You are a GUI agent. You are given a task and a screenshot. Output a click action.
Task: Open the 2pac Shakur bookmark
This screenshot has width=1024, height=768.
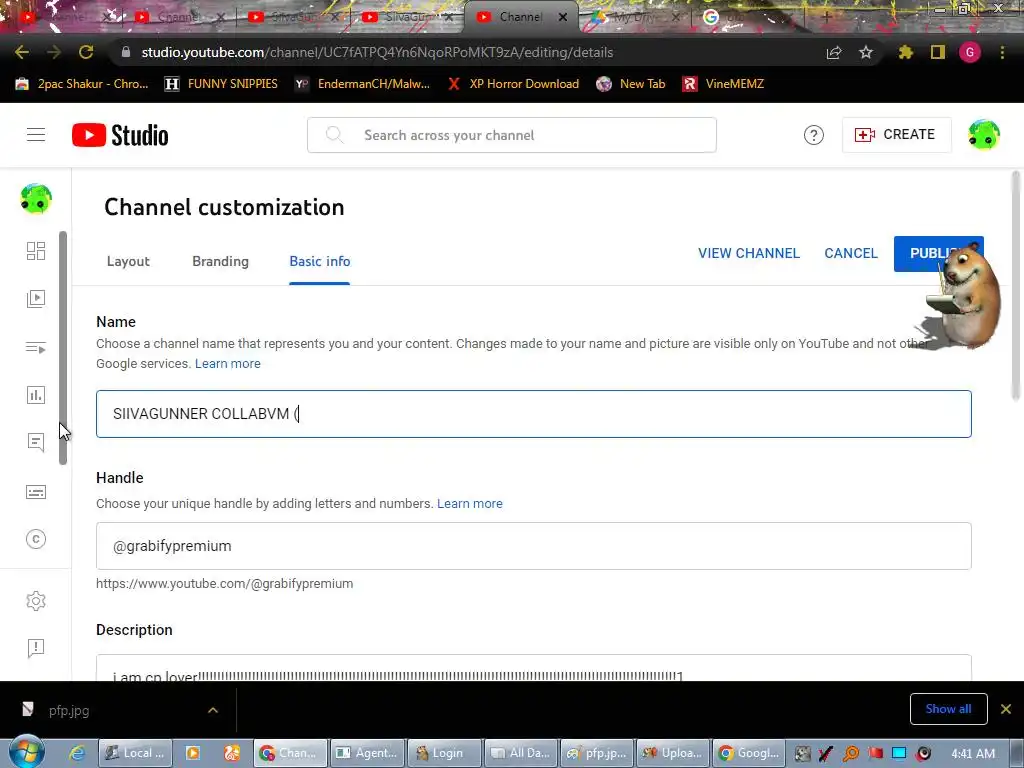point(82,84)
